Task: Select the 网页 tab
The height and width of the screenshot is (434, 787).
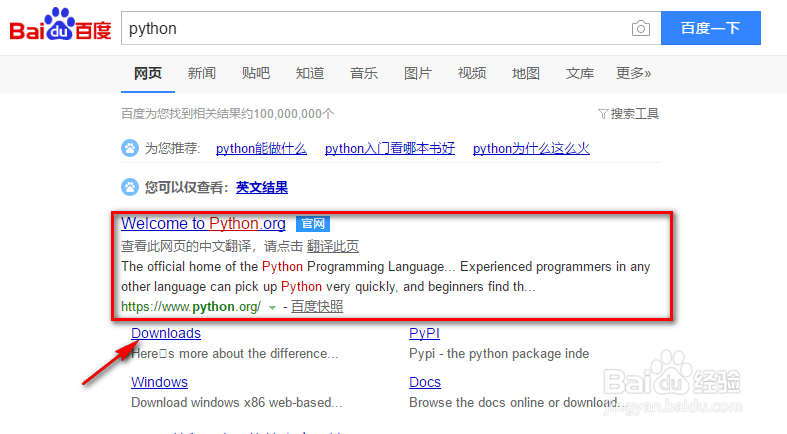Action: pyautogui.click(x=148, y=73)
